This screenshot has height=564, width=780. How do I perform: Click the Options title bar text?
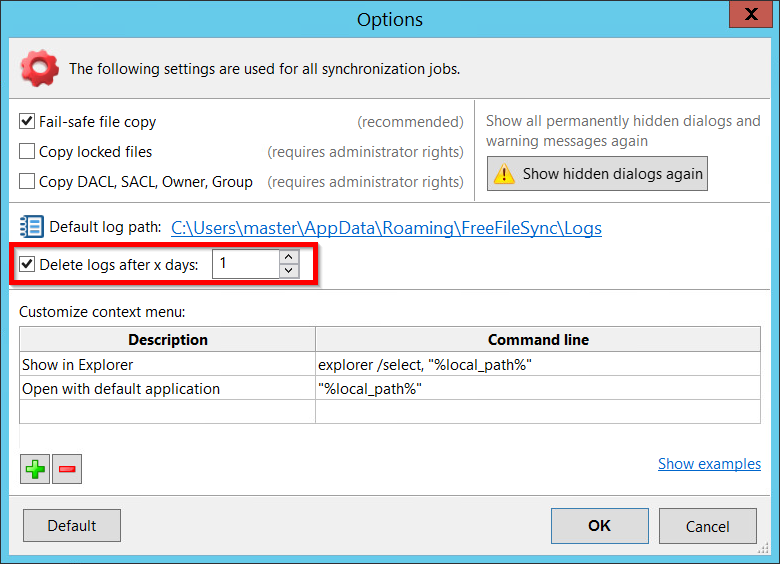point(390,19)
